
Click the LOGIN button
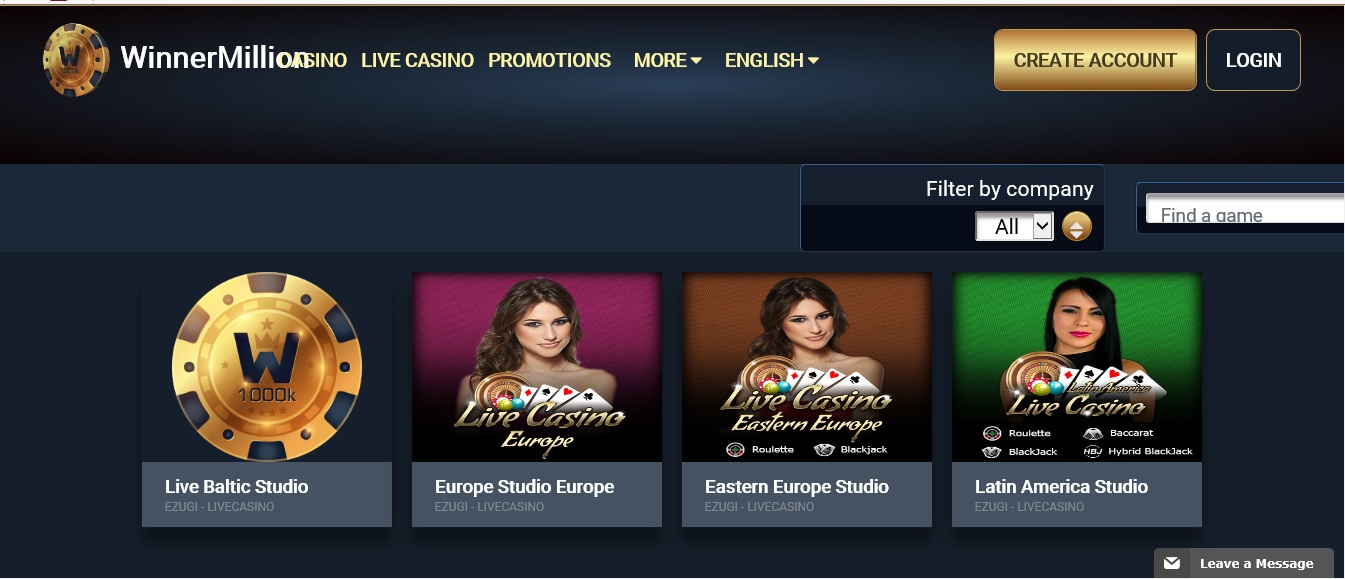(x=1253, y=60)
